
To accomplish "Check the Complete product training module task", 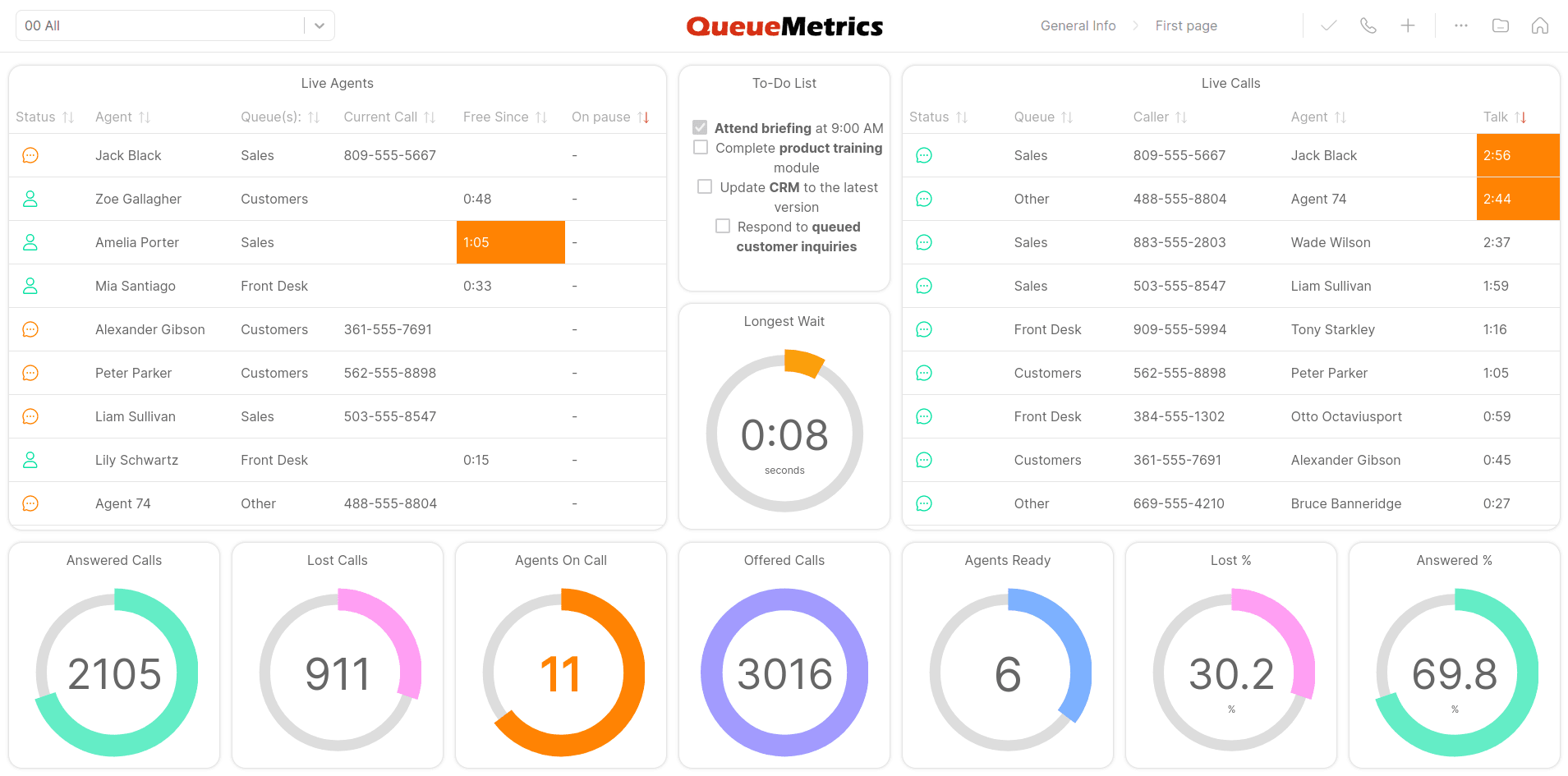I will click(700, 147).
